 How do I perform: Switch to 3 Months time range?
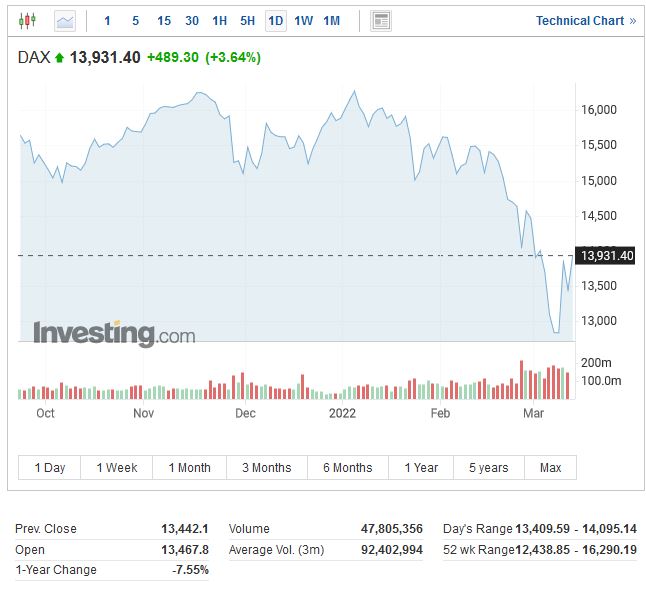267,468
